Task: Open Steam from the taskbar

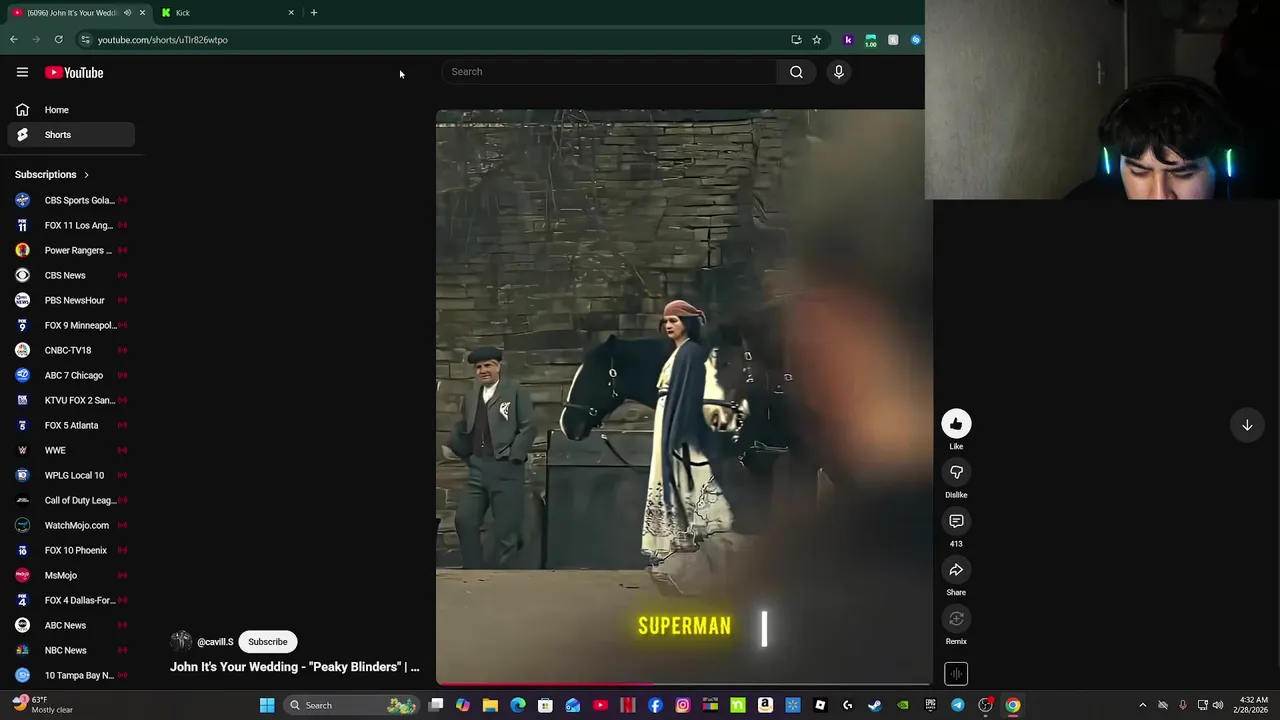Action: click(874, 705)
